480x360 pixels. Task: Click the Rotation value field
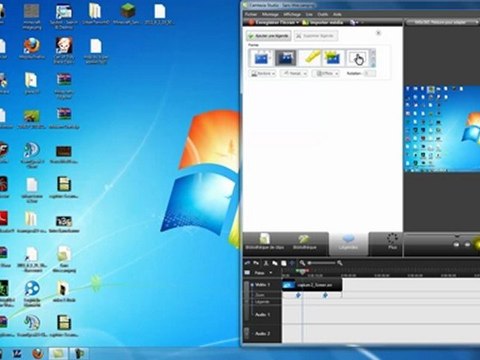coord(370,73)
